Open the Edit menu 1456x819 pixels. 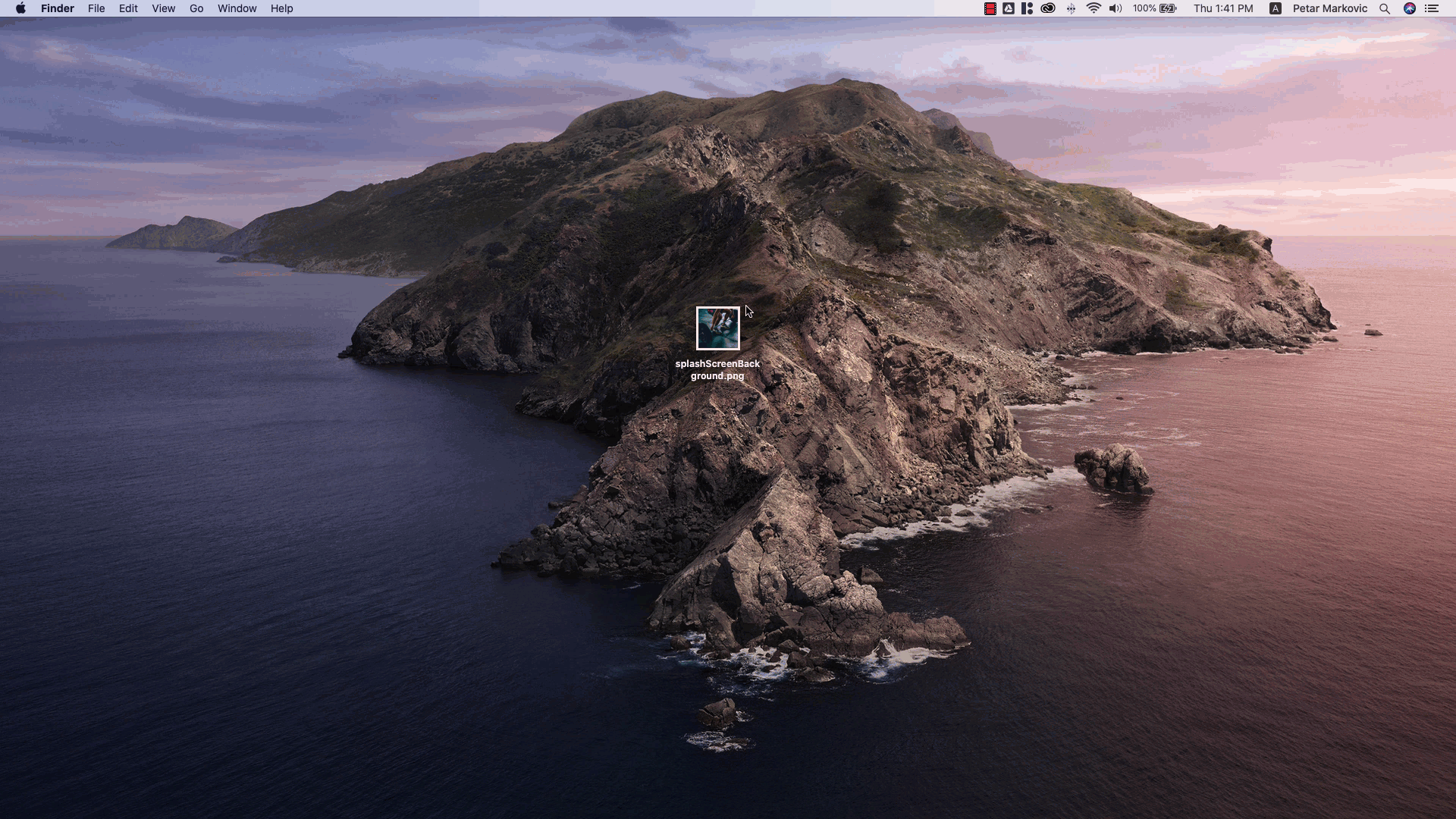click(x=128, y=8)
